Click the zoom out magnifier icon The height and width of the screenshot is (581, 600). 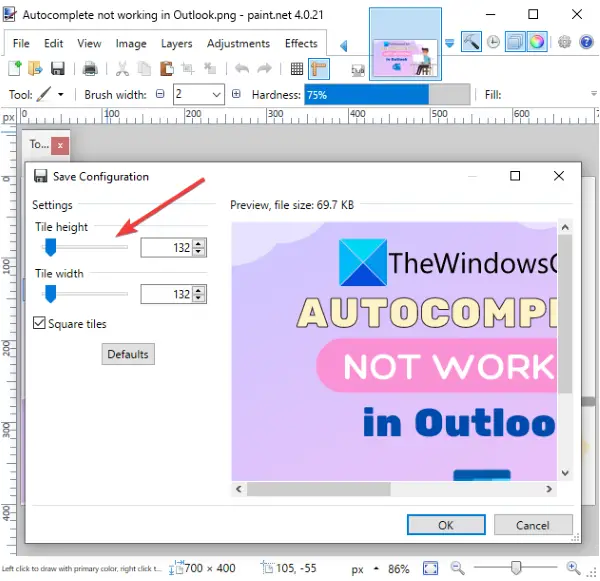click(x=457, y=568)
